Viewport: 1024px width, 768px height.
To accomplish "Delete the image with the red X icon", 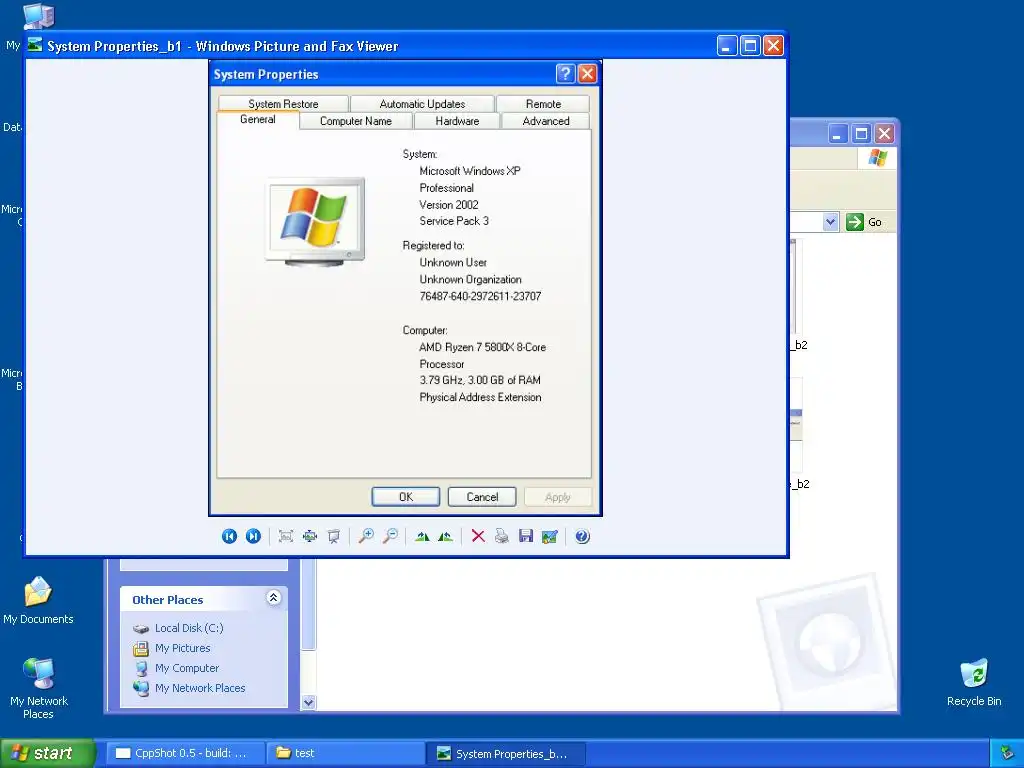I will point(478,536).
